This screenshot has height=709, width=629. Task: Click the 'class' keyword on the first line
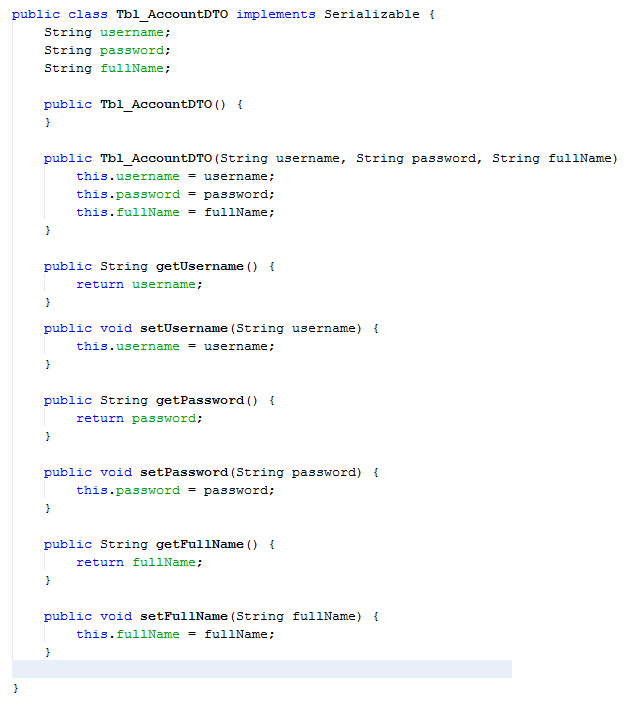(x=88, y=14)
